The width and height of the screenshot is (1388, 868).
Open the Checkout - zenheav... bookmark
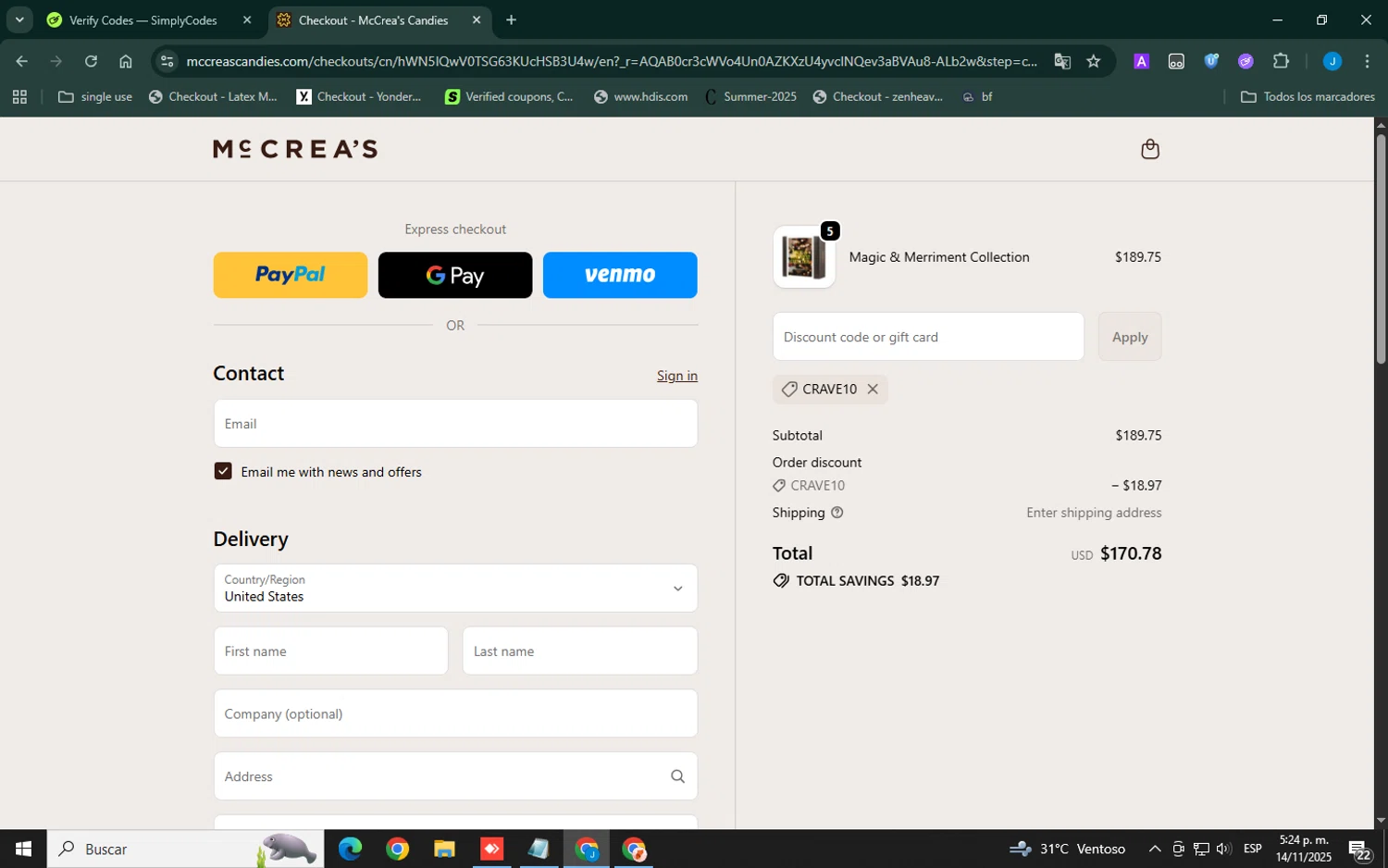[878, 97]
